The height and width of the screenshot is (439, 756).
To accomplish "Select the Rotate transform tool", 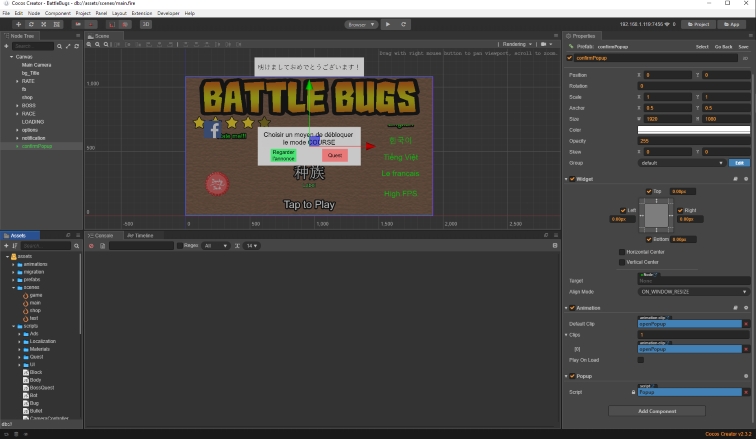I will pos(31,24).
